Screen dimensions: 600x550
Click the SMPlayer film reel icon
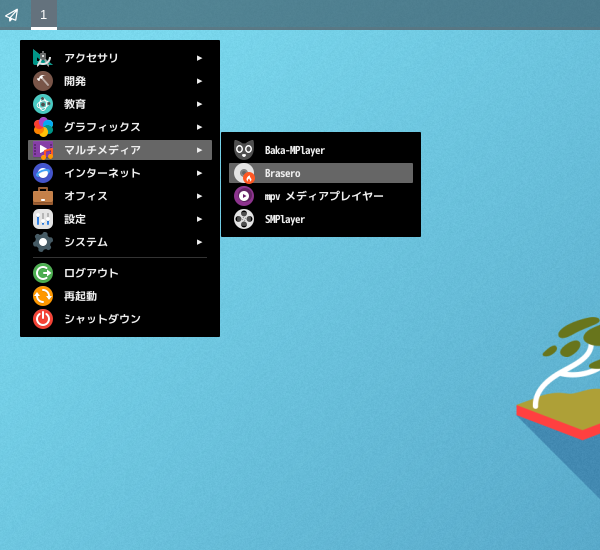point(244,219)
